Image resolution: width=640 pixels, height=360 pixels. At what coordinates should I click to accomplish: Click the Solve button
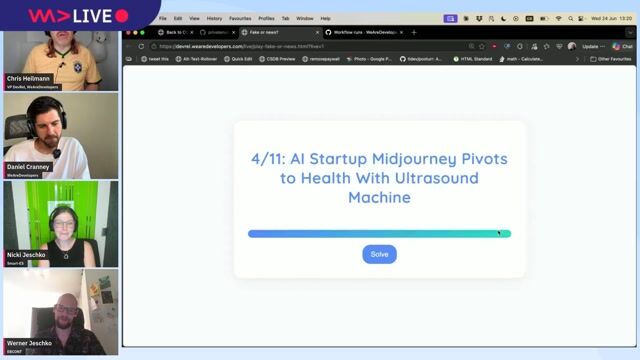379,254
